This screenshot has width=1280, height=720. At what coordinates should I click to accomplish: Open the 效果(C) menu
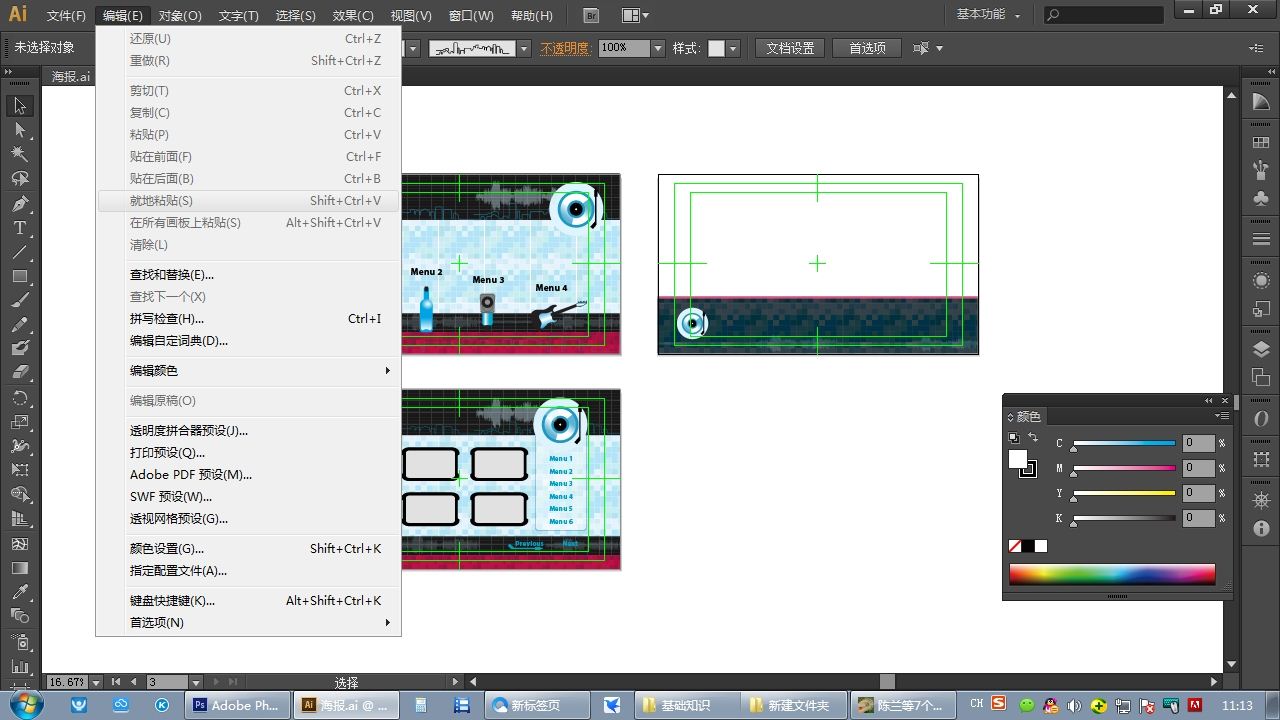point(353,16)
